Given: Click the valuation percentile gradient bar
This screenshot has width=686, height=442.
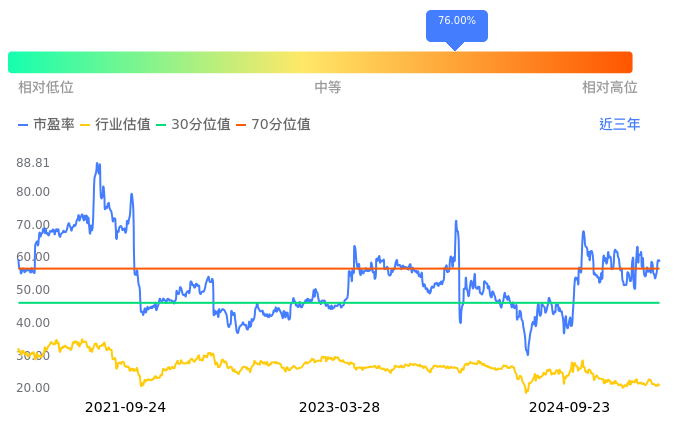Looking at the screenshot, I should (320, 62).
